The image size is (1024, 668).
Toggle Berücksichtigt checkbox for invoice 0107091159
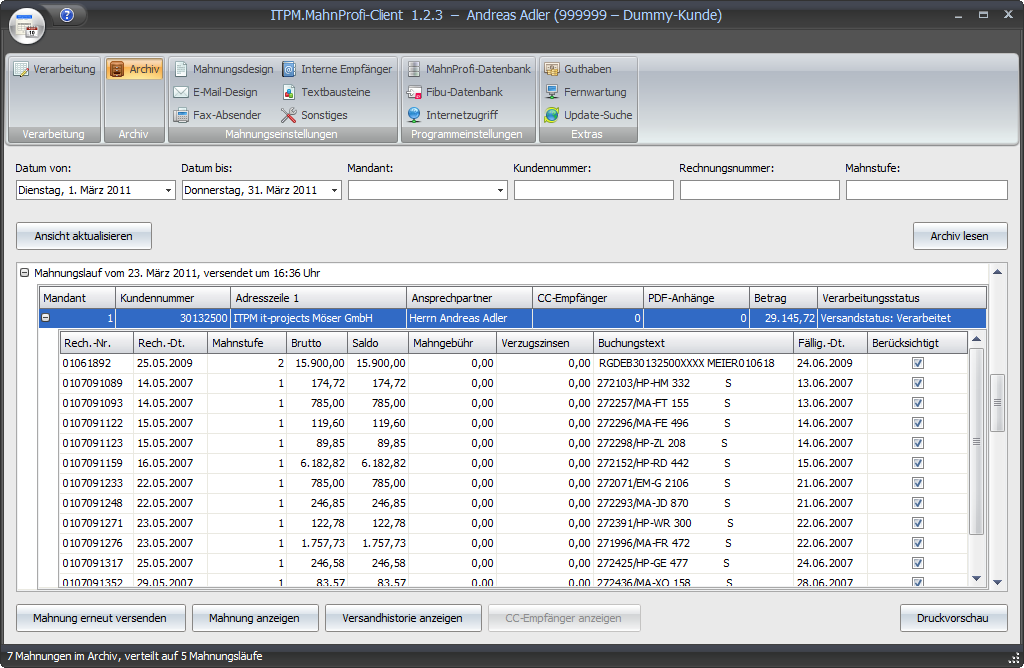coord(918,463)
